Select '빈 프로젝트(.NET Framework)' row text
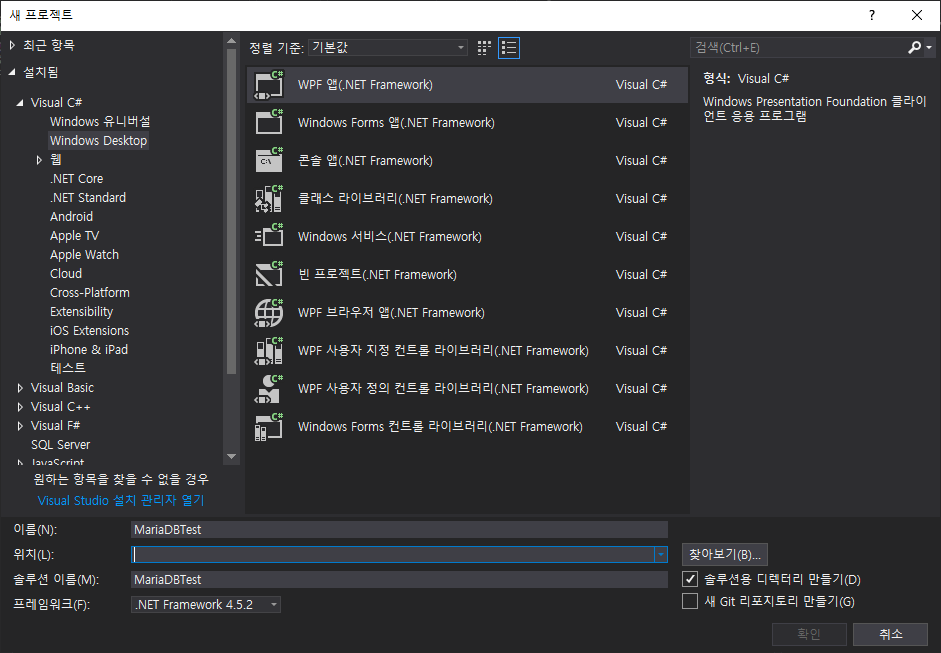This screenshot has width=941, height=653. click(x=377, y=274)
